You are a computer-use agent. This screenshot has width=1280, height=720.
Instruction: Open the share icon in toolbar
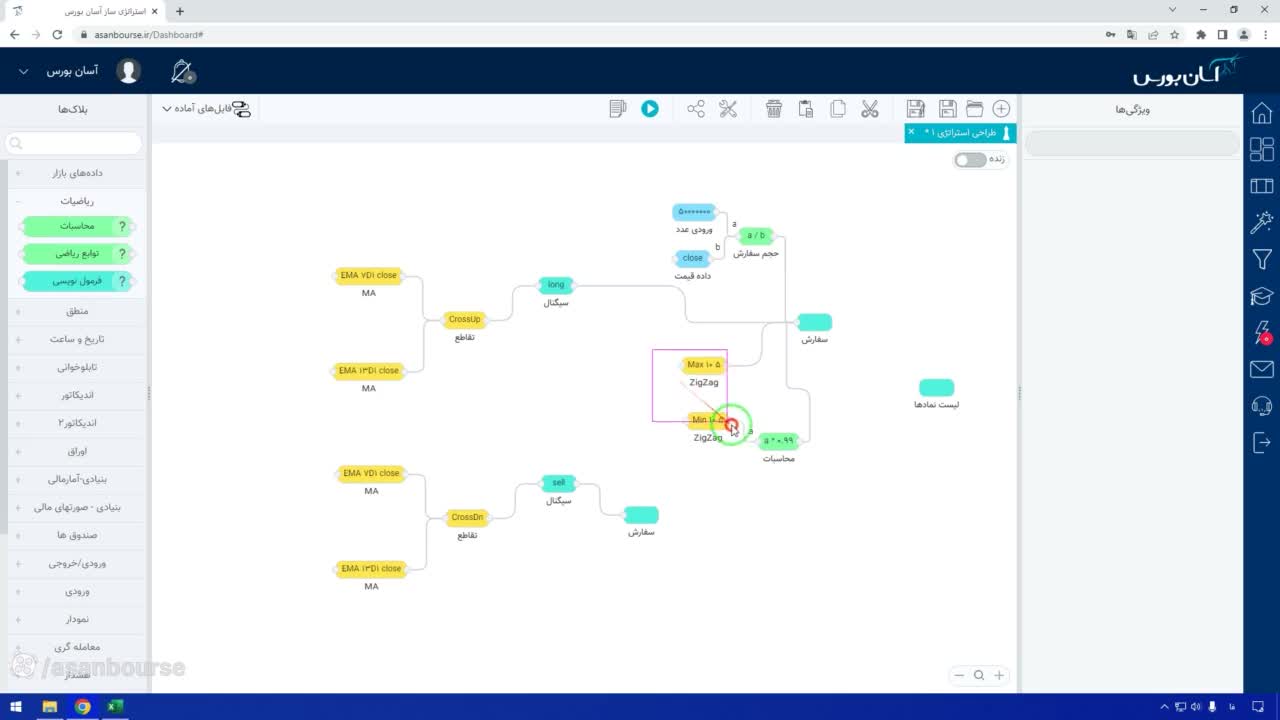coord(696,109)
